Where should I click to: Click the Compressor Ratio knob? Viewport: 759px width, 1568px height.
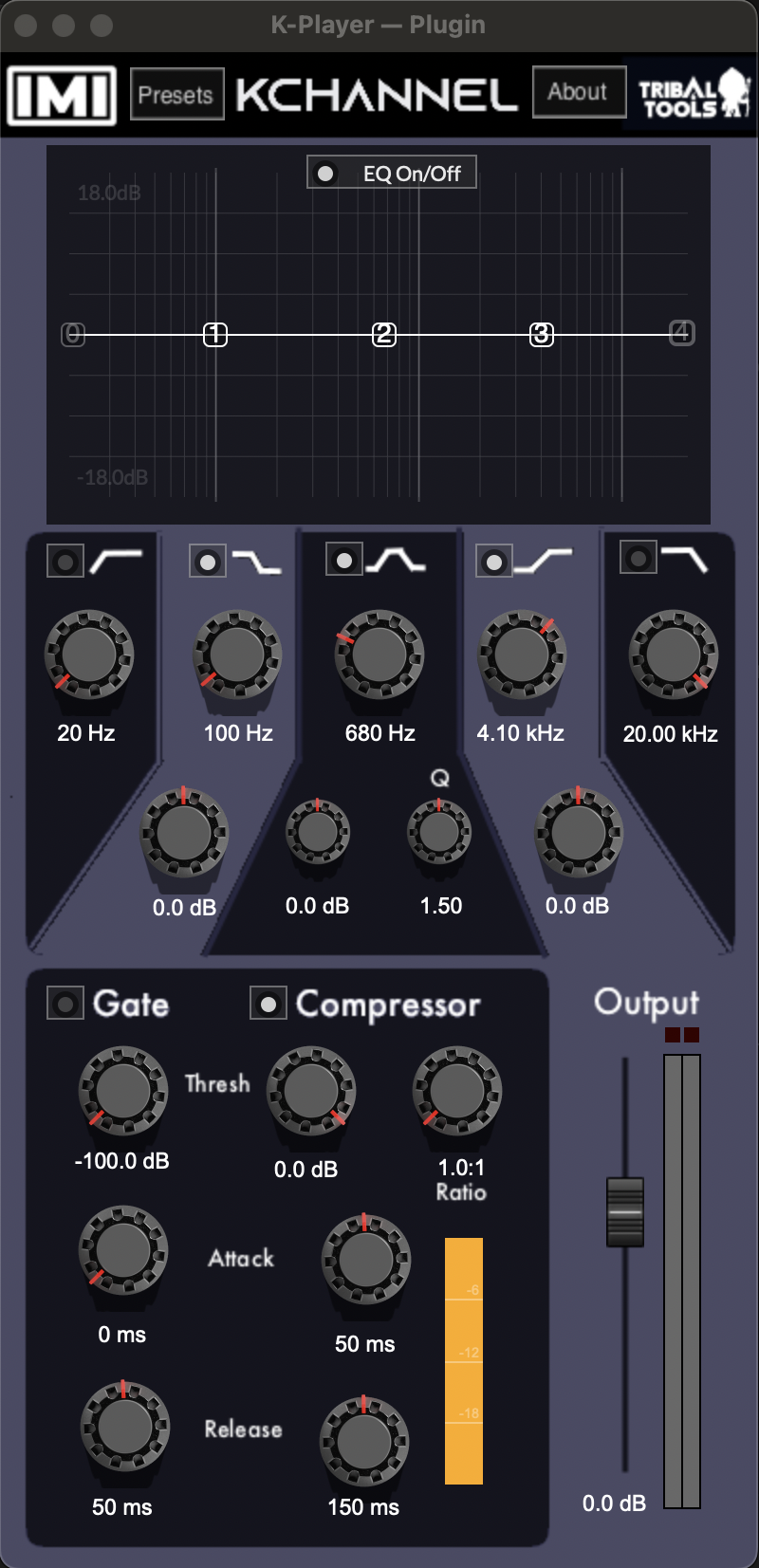coord(457,1092)
